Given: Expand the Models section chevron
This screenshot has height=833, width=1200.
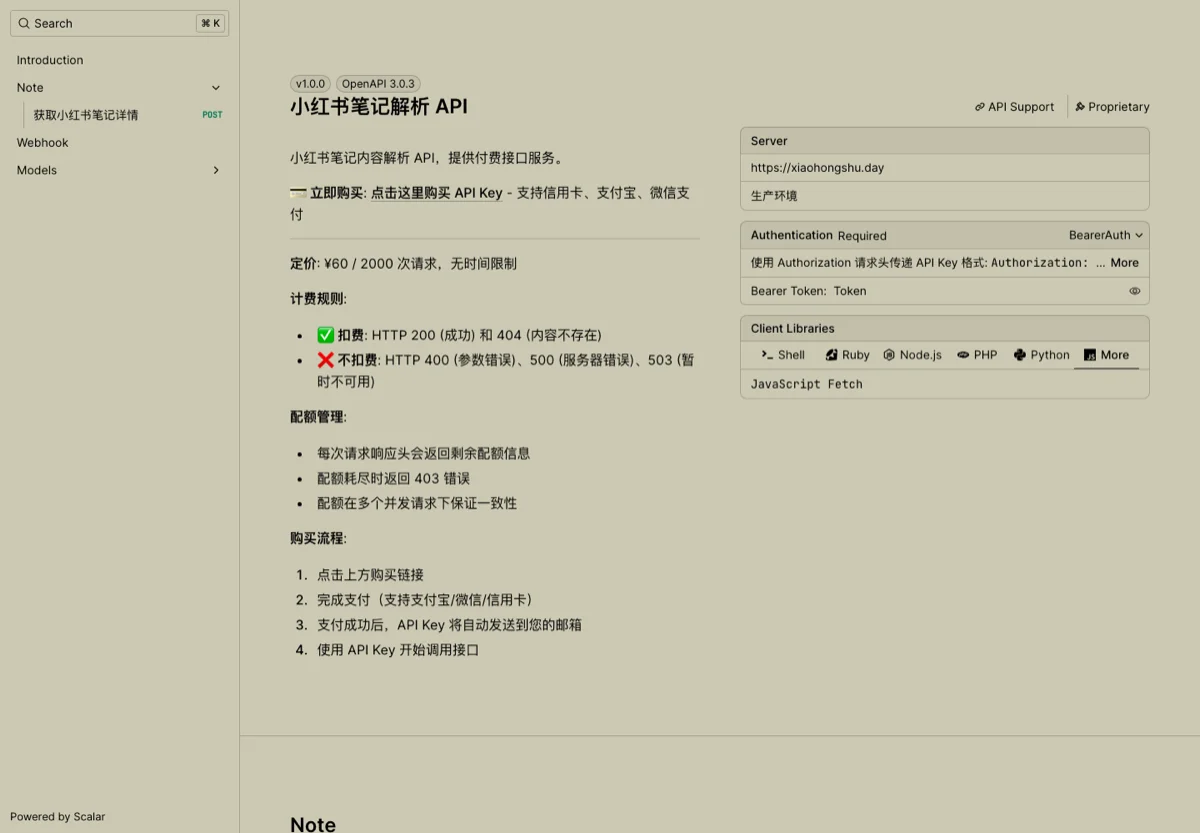Looking at the screenshot, I should click(216, 170).
